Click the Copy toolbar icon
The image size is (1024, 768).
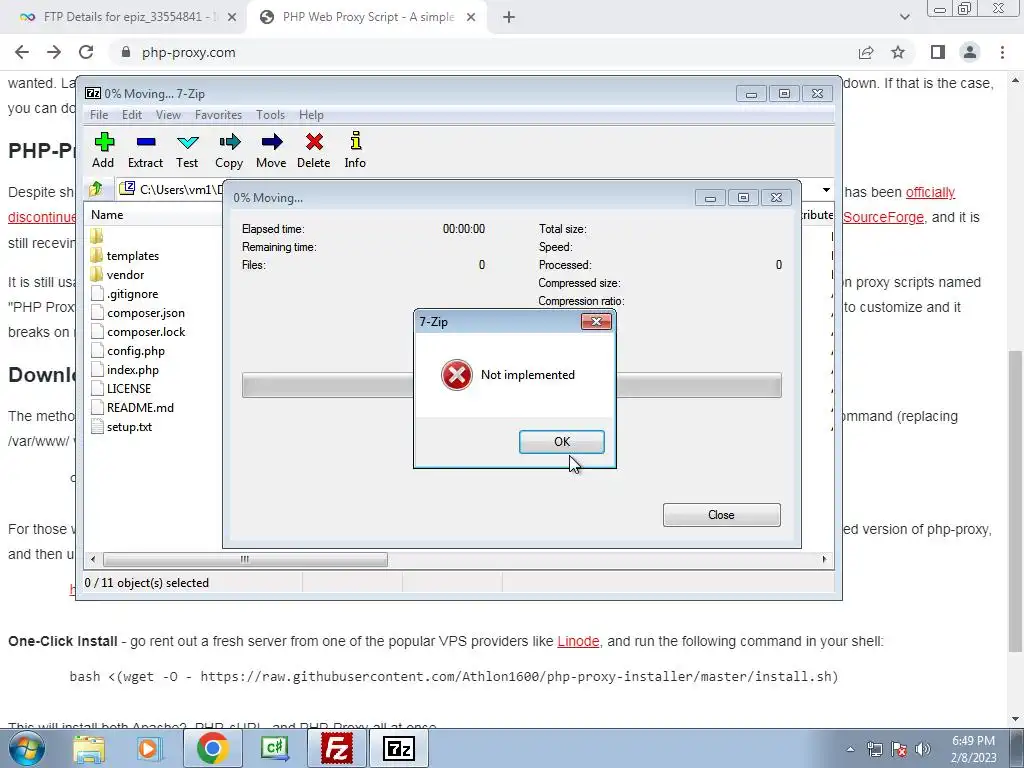[229, 150]
